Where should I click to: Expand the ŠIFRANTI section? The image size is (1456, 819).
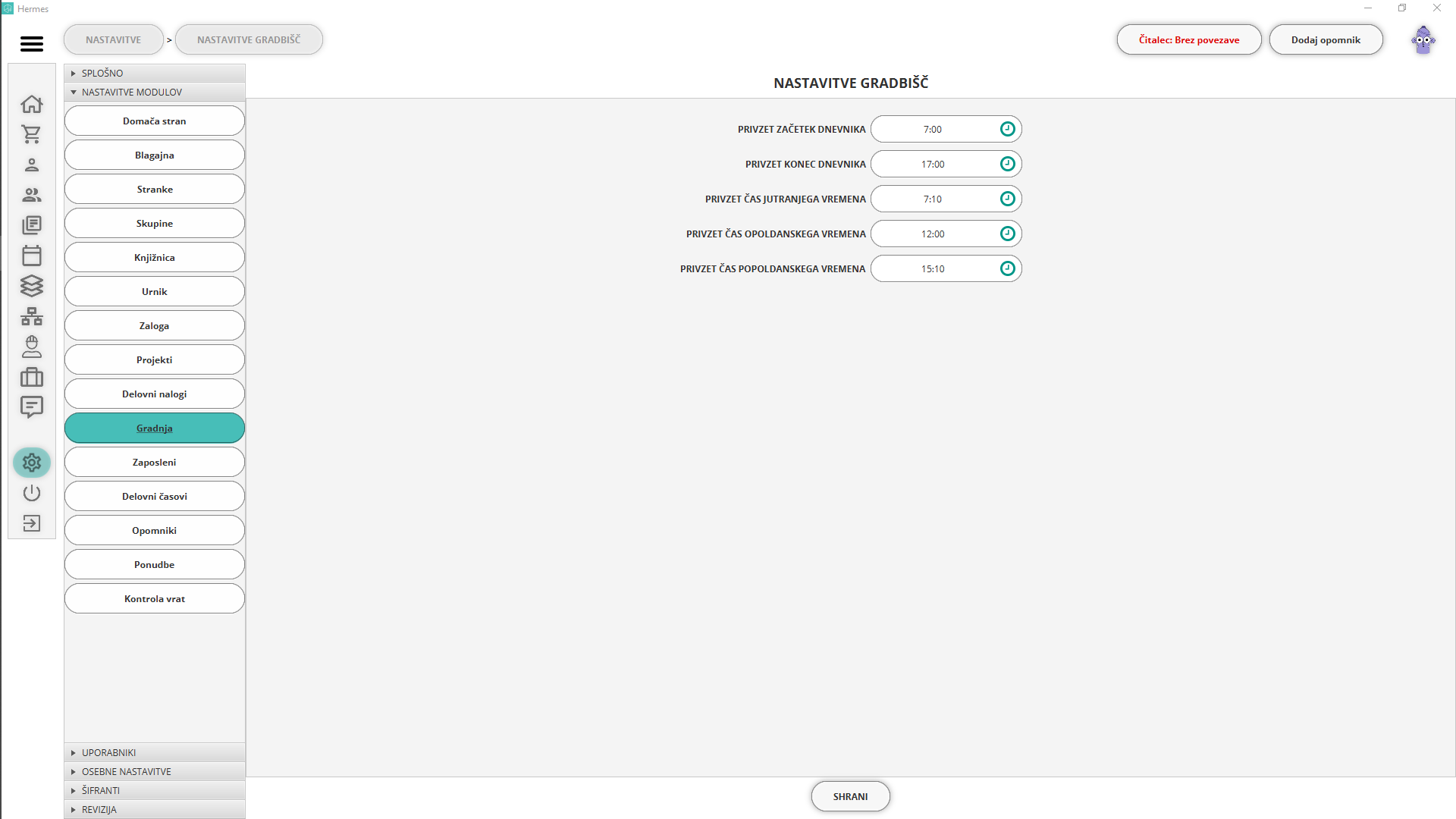[x=155, y=790]
